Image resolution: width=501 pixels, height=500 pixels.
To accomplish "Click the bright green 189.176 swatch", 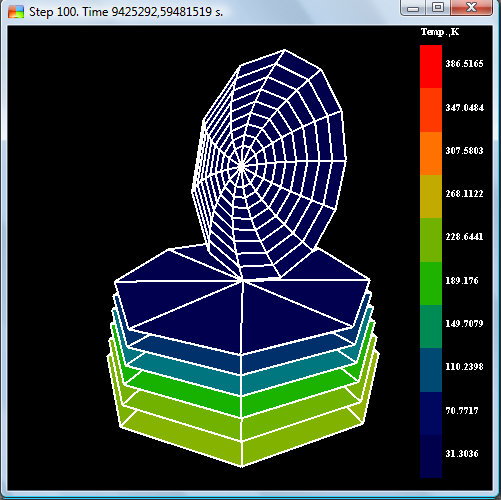I will tap(431, 283).
